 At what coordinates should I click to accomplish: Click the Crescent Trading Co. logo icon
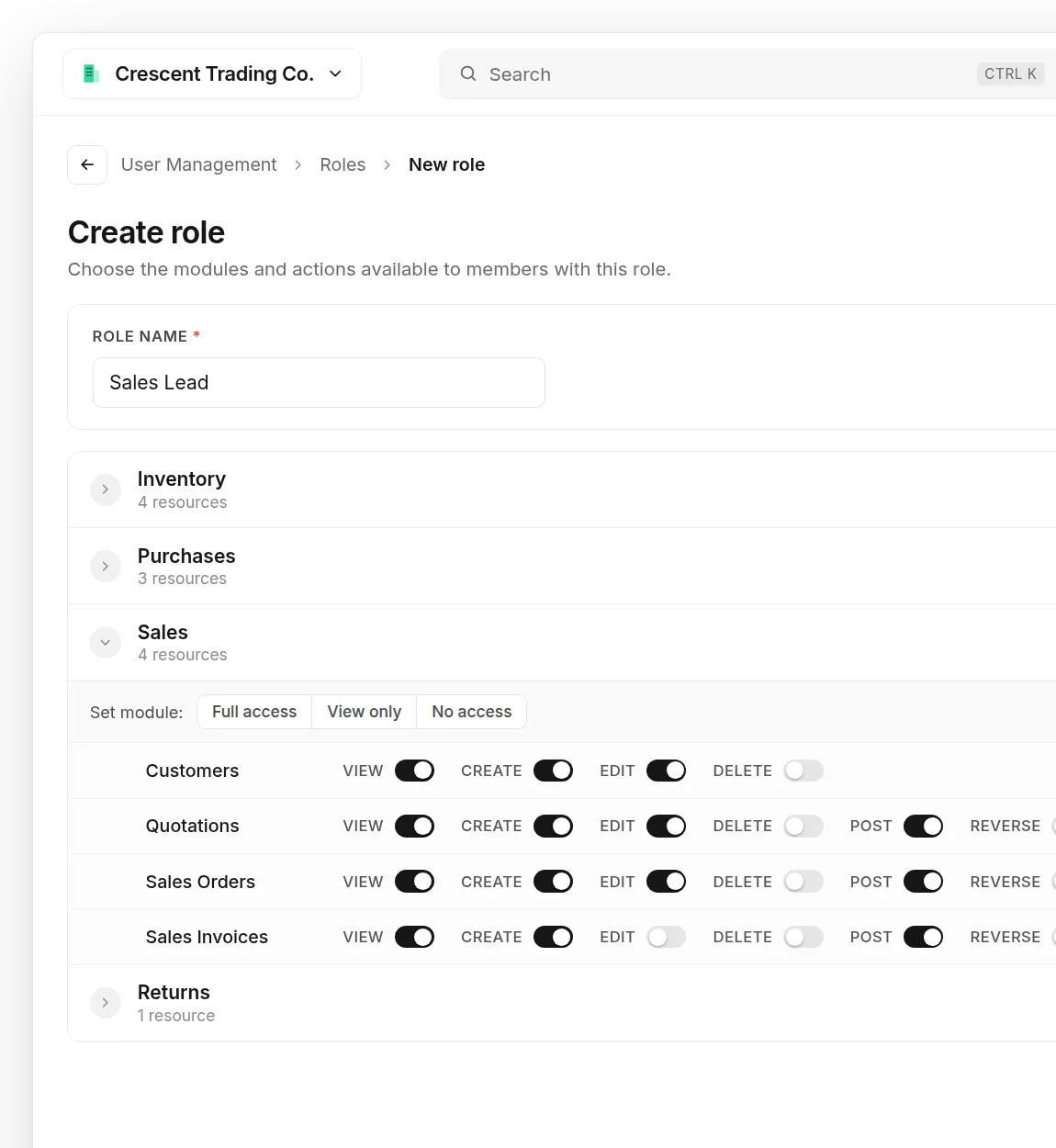click(x=90, y=73)
